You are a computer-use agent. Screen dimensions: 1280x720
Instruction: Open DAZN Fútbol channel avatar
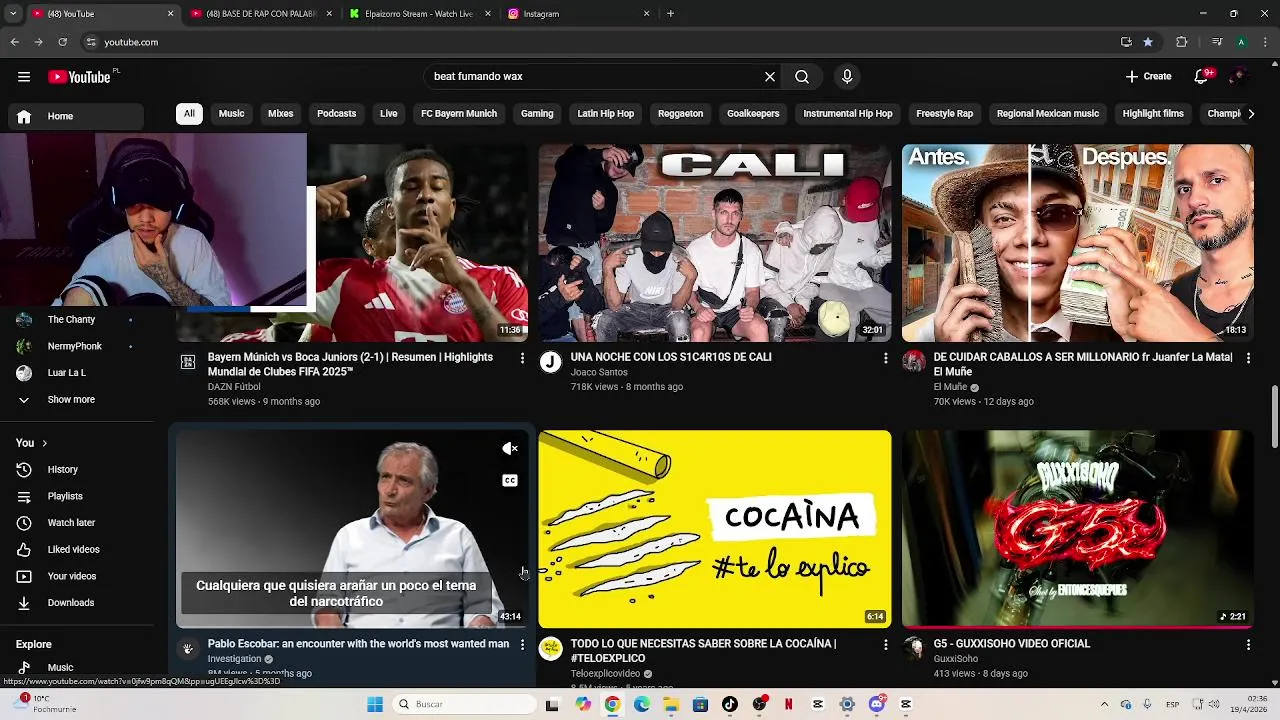click(188, 362)
